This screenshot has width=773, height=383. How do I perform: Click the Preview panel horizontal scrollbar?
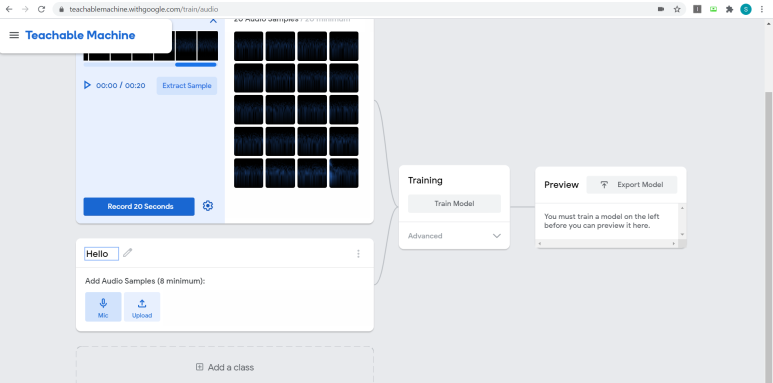tap(607, 243)
